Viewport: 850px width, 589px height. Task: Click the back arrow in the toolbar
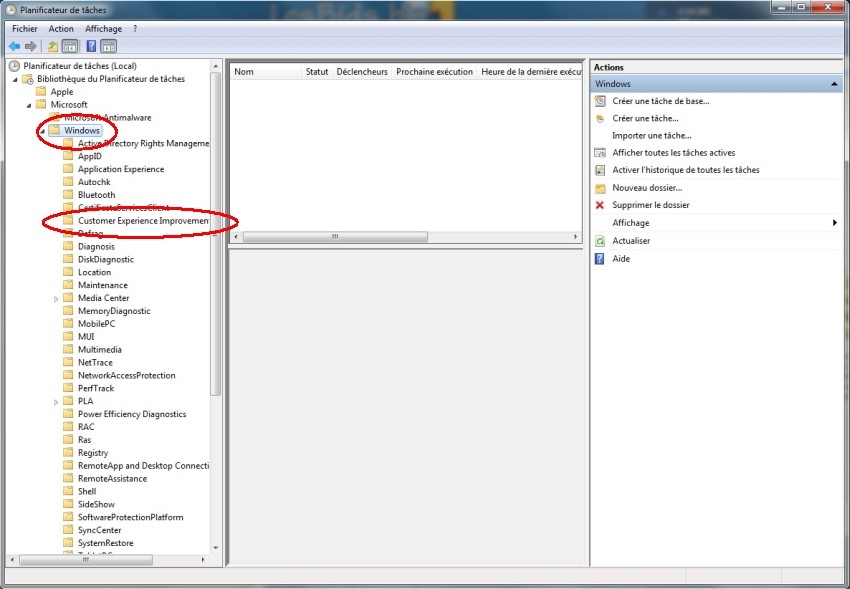(14, 46)
